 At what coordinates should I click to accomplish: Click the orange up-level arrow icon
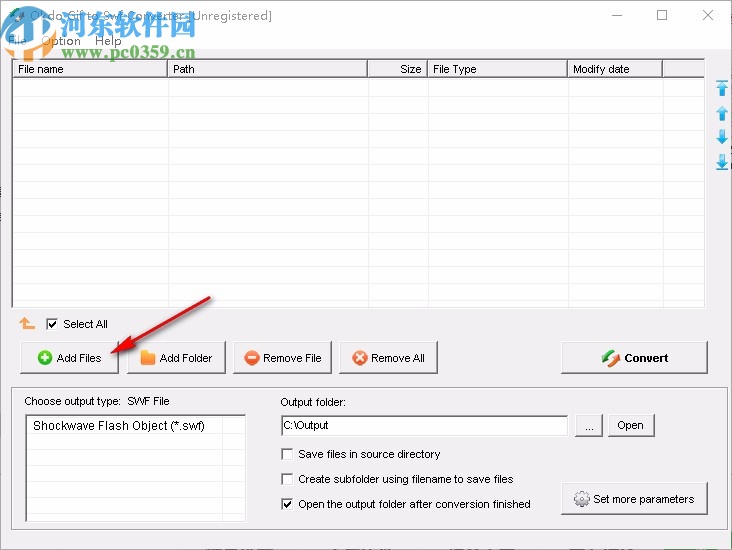click(x=27, y=323)
